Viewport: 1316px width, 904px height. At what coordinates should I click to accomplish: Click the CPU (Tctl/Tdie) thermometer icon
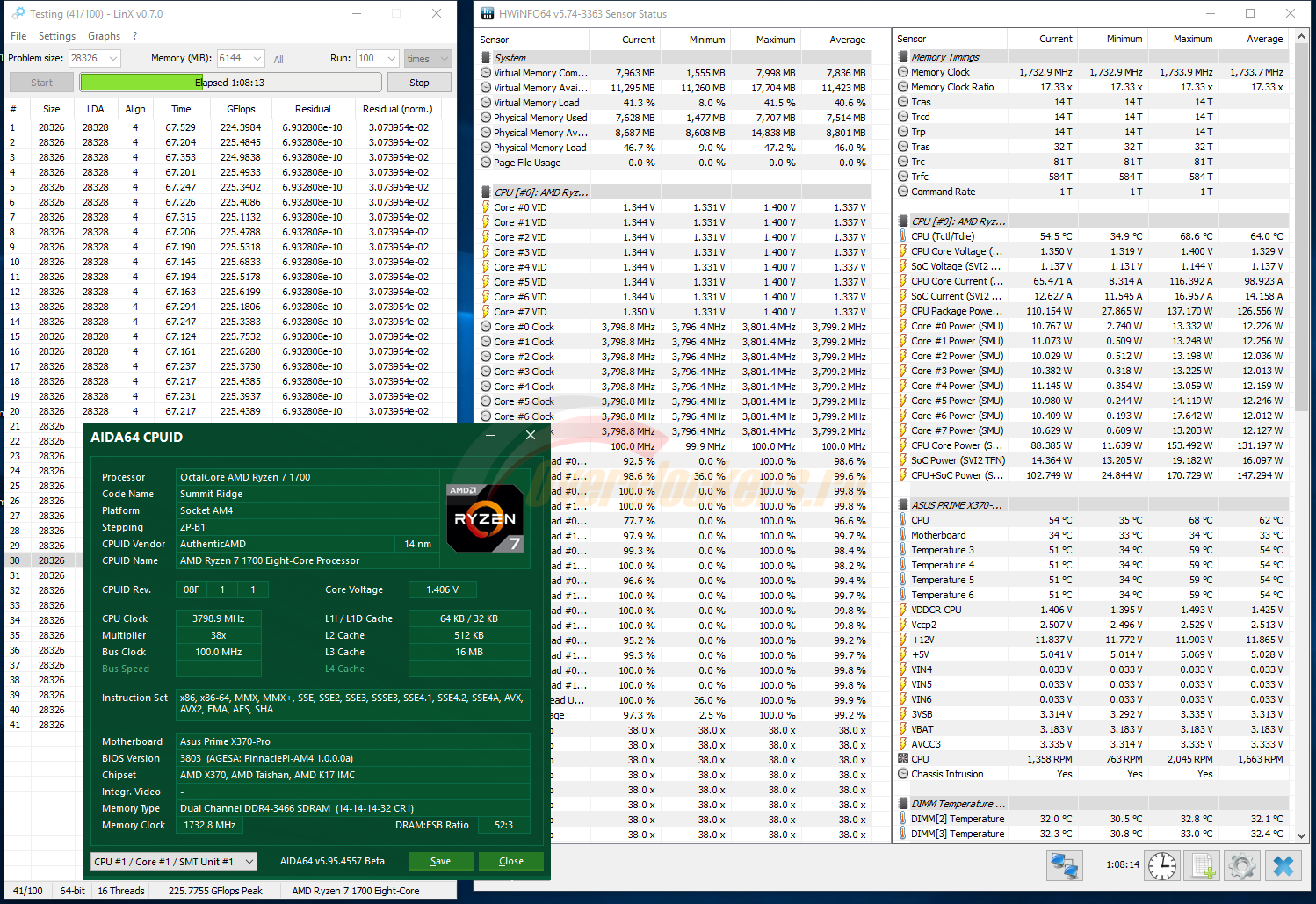(903, 236)
